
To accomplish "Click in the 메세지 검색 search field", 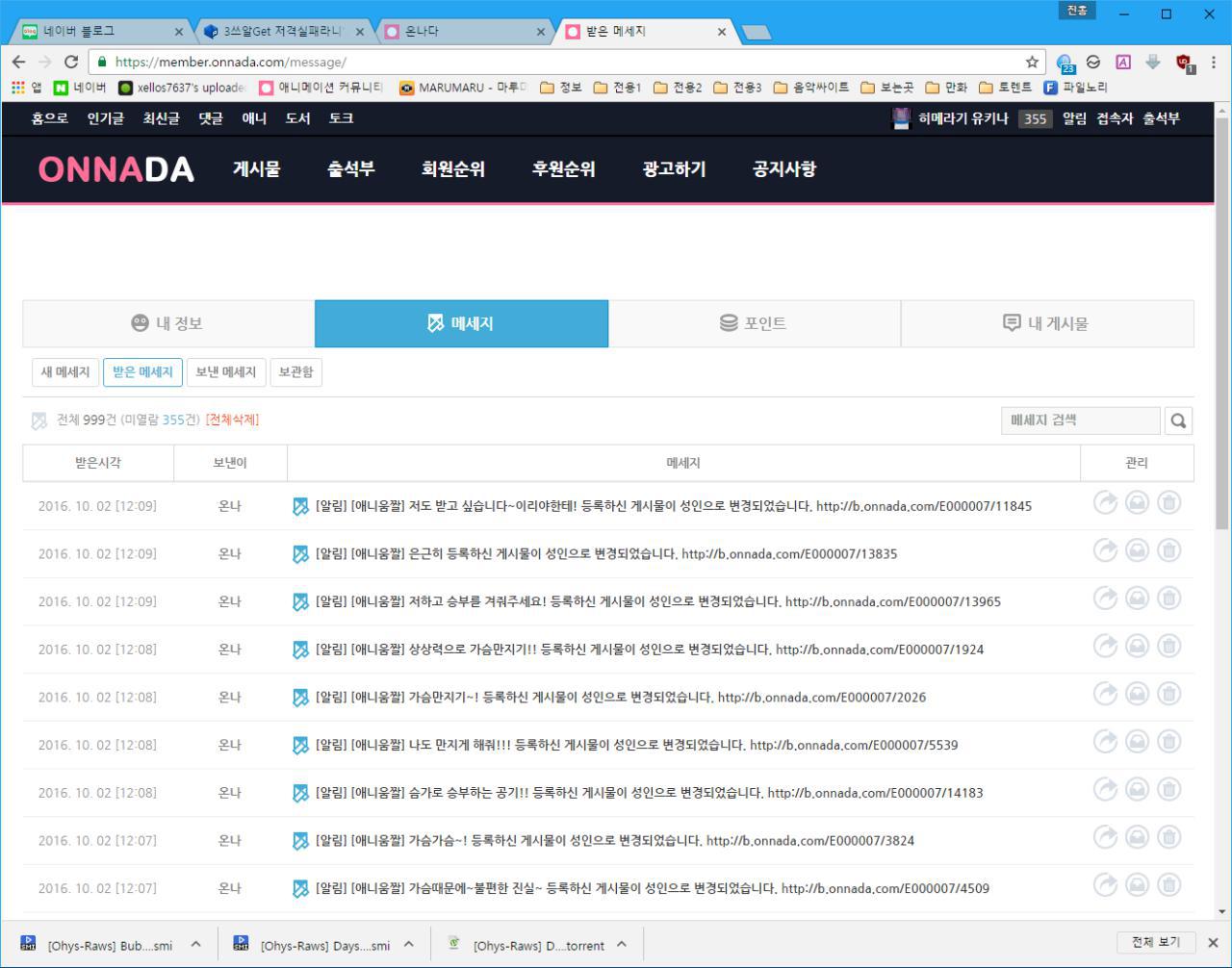I will tap(1080, 420).
